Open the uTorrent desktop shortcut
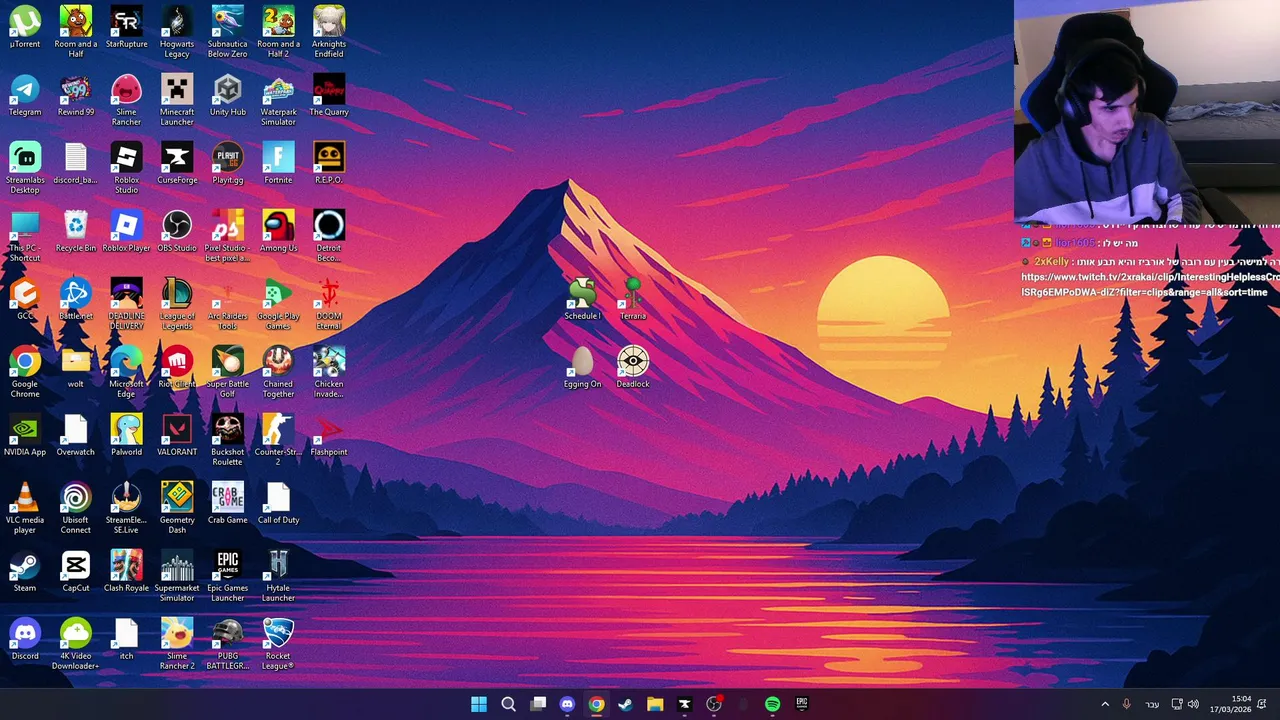 coord(25,28)
